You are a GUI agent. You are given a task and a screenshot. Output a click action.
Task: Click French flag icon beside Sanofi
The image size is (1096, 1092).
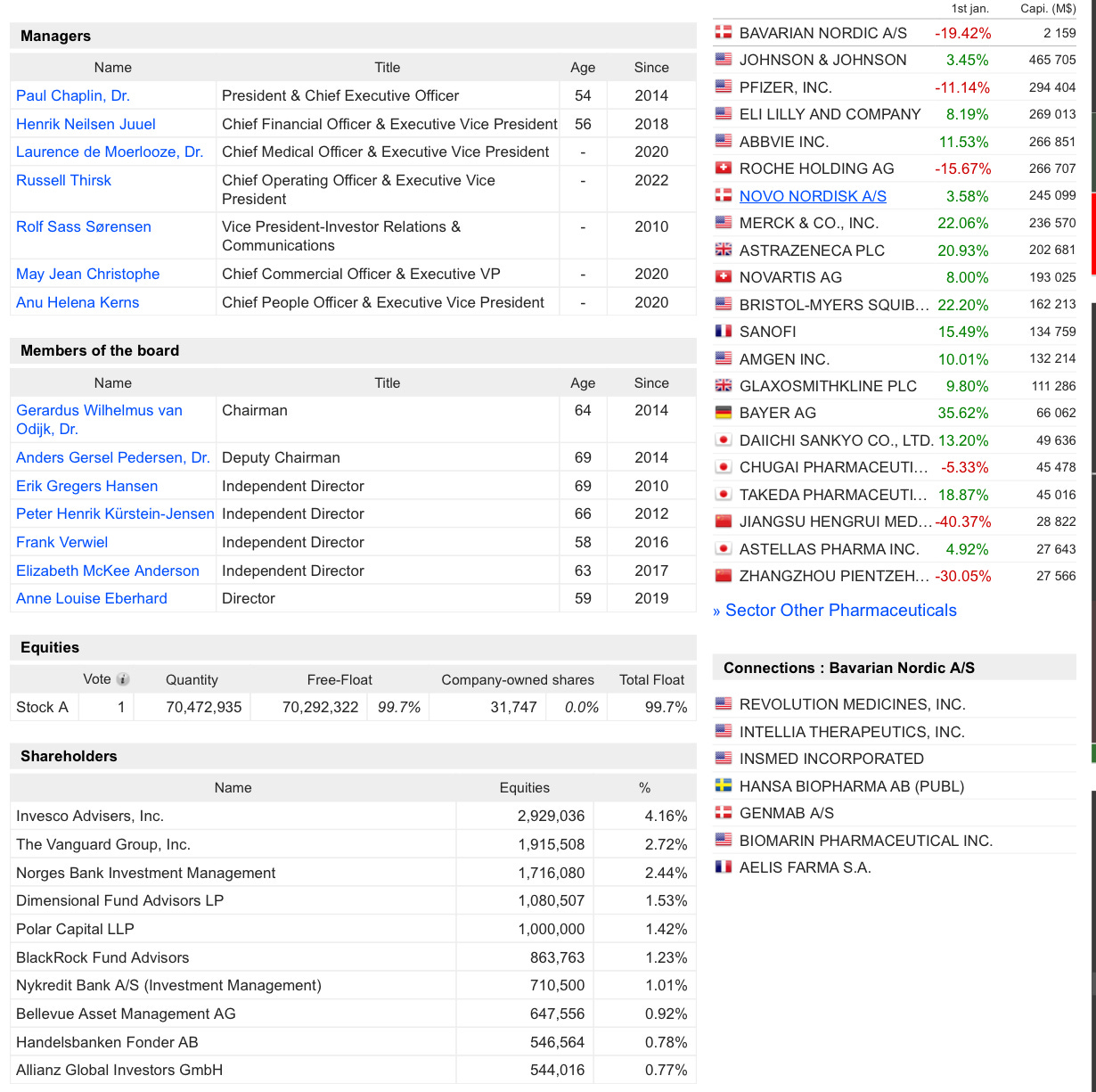pyautogui.click(x=724, y=332)
